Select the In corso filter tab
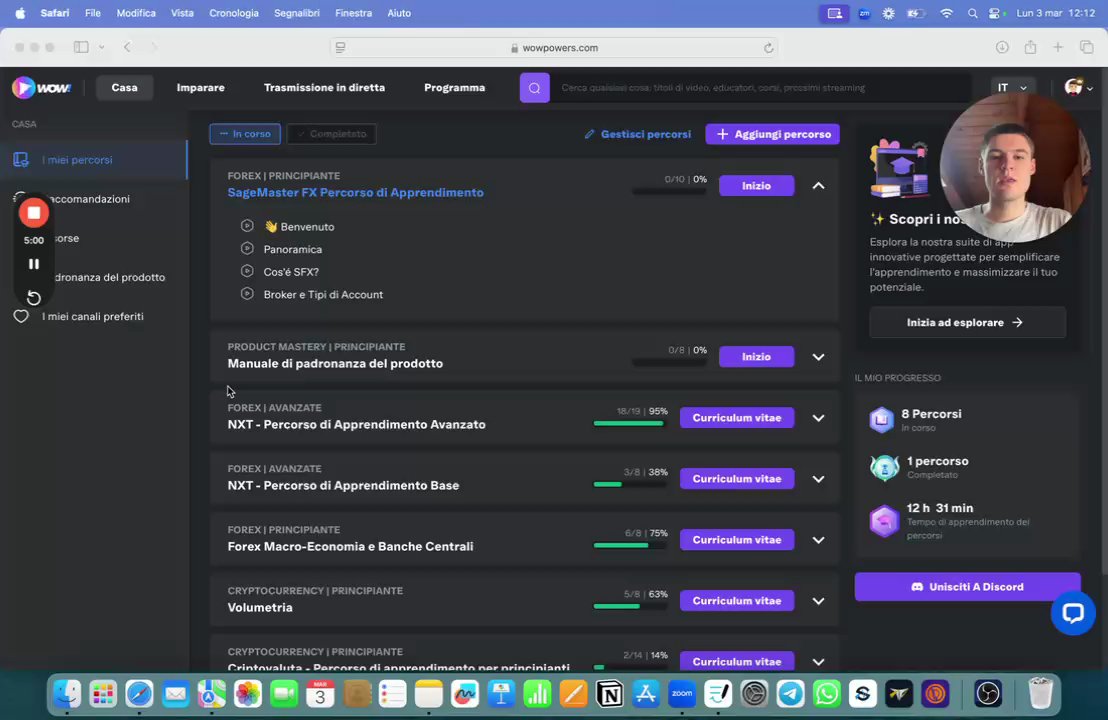The height and width of the screenshot is (720, 1108). tap(244, 134)
